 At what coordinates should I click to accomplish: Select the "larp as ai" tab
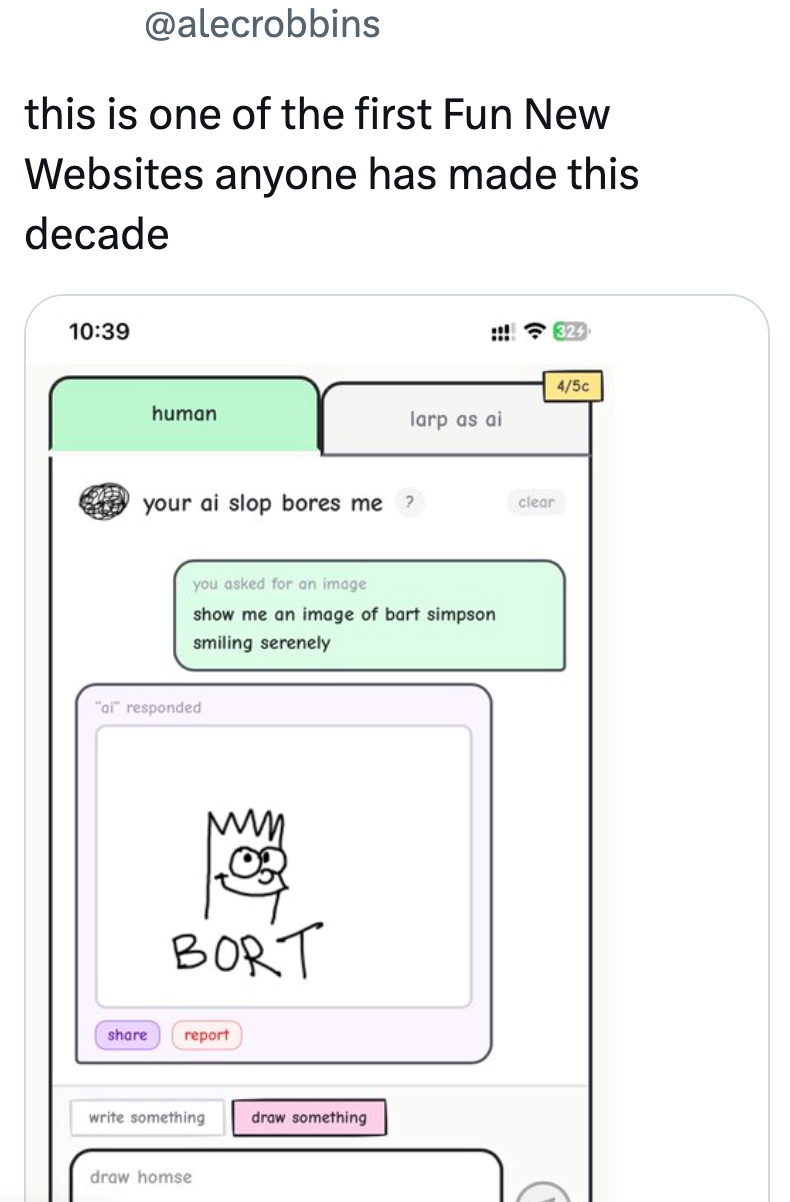[456, 418]
